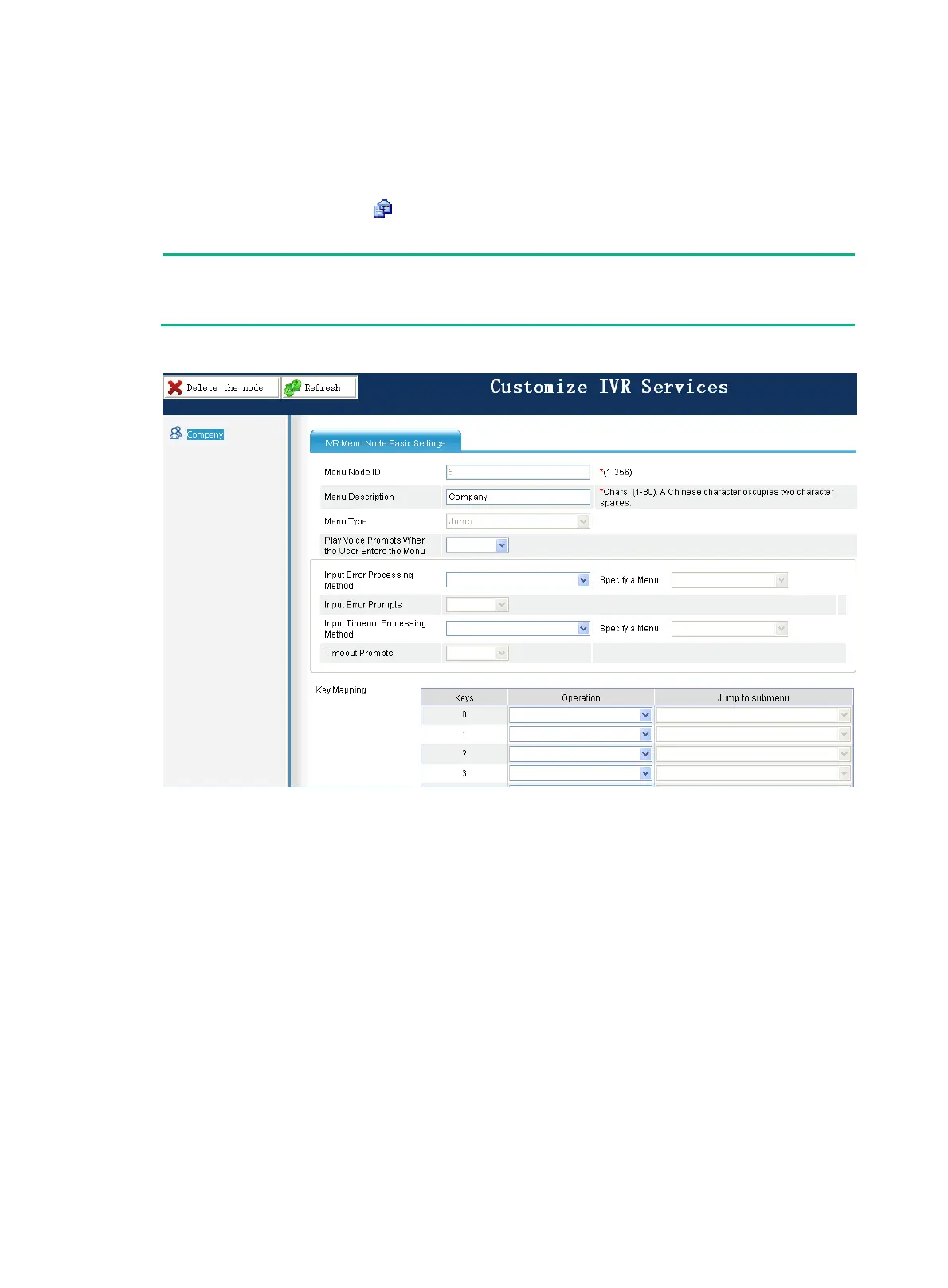This screenshot has height=1288, width=948.
Task: Open the Operation dropdown for key 2
Action: [x=581, y=754]
